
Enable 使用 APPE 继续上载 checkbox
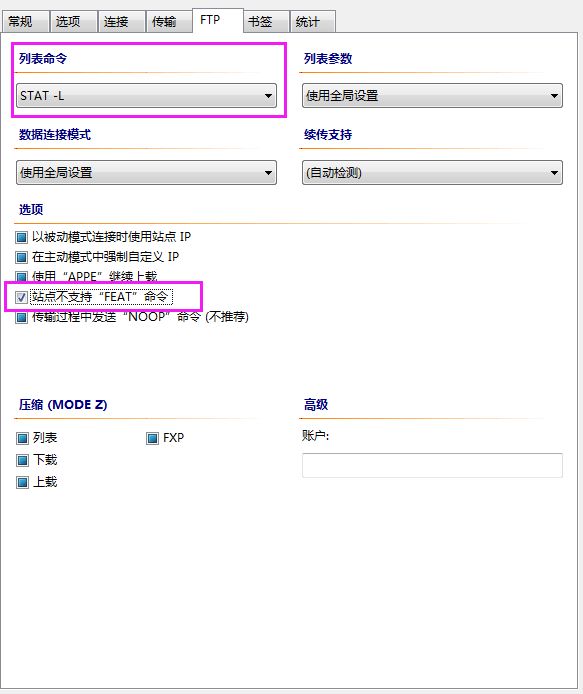coord(21,277)
